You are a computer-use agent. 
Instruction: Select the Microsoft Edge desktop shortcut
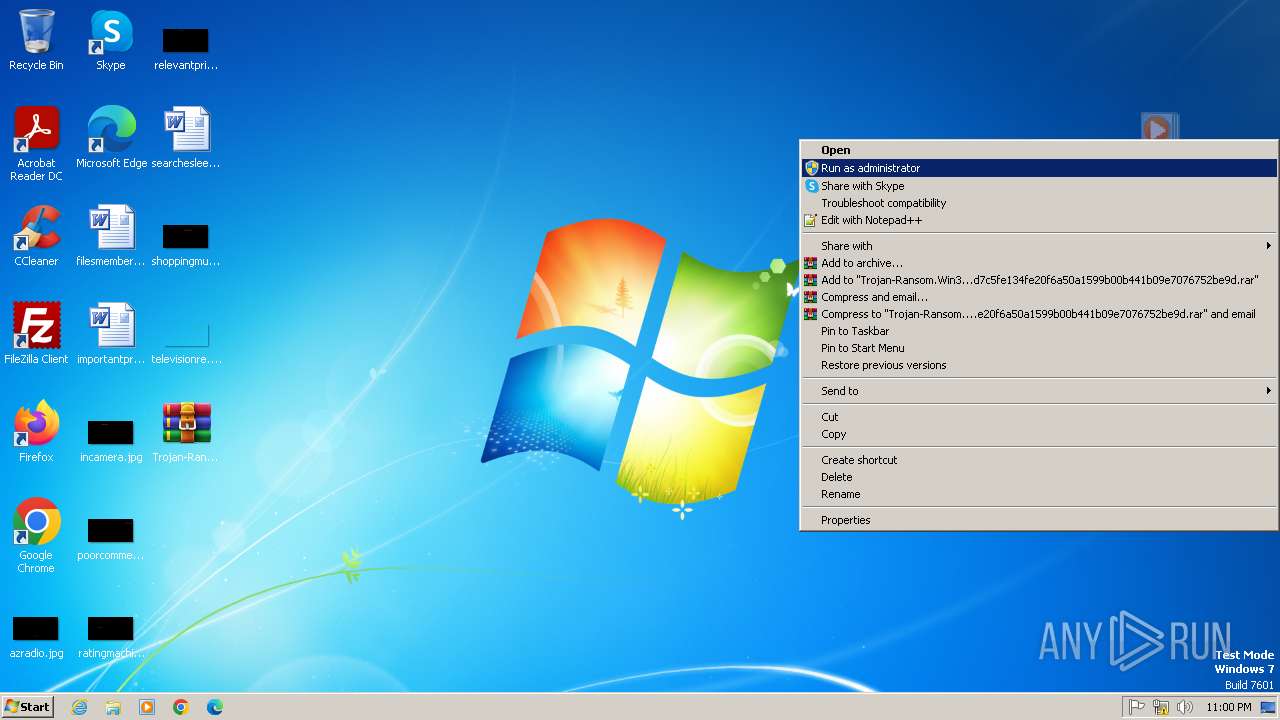(x=111, y=138)
